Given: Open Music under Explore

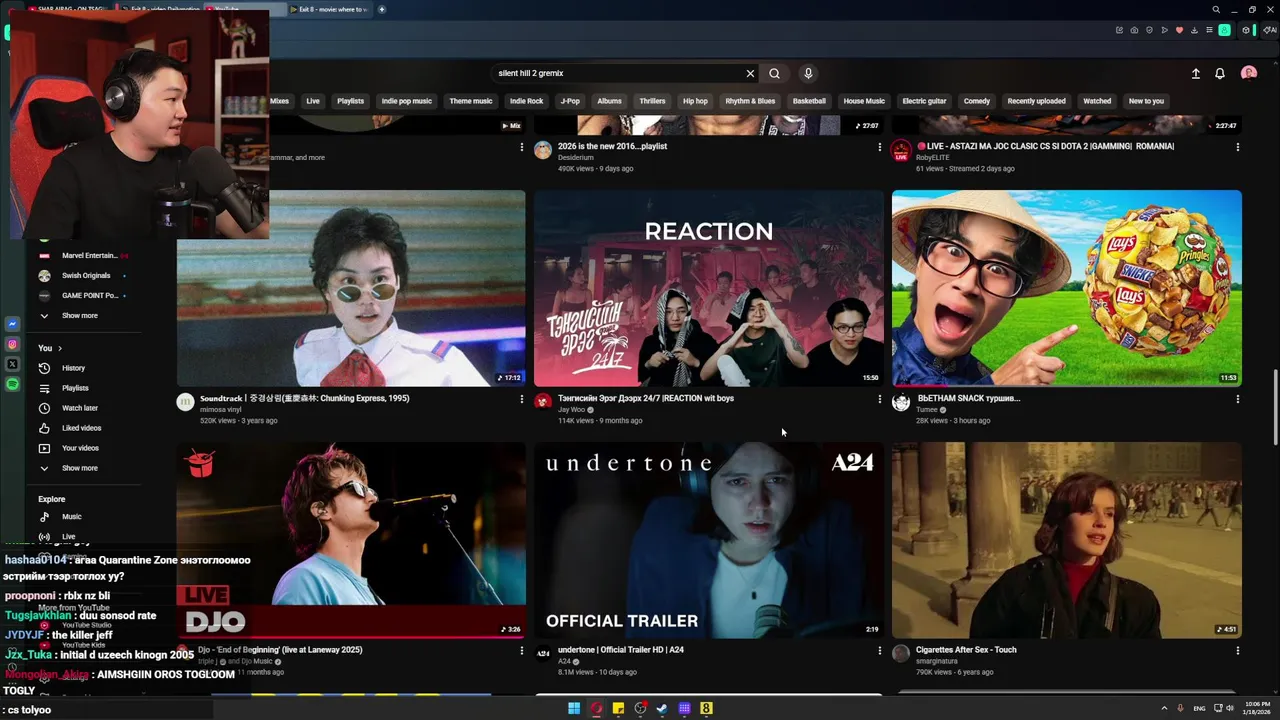Looking at the screenshot, I should 71,517.
